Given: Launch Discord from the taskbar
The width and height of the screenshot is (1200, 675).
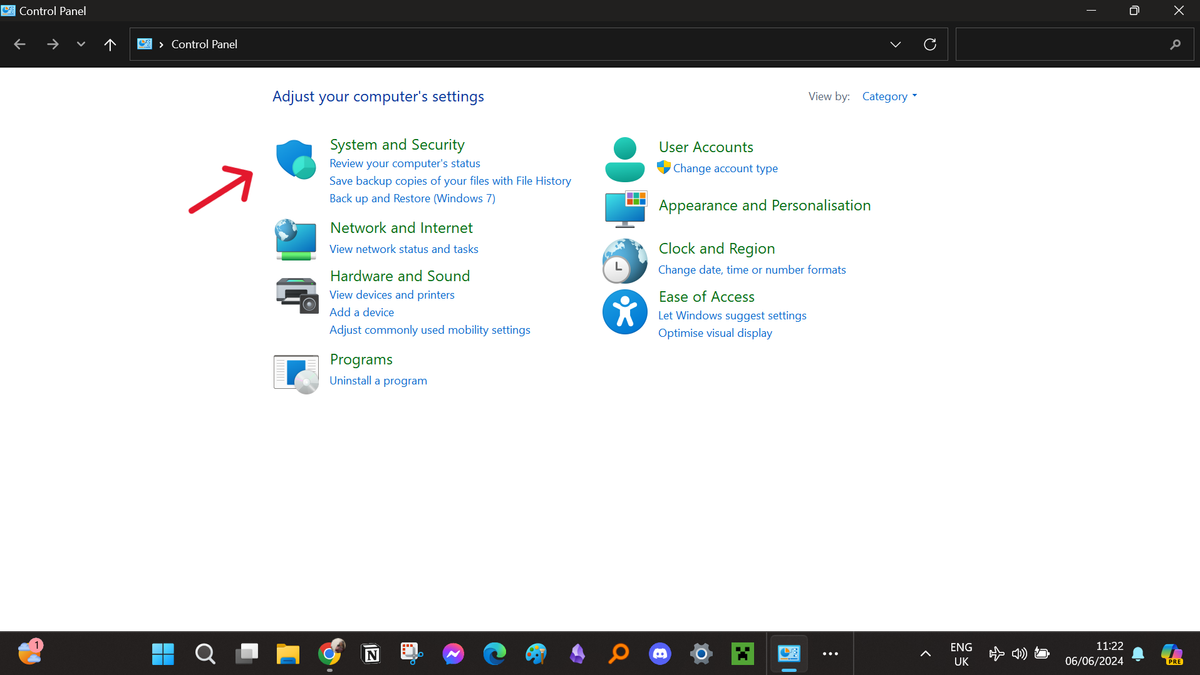Looking at the screenshot, I should [x=660, y=654].
